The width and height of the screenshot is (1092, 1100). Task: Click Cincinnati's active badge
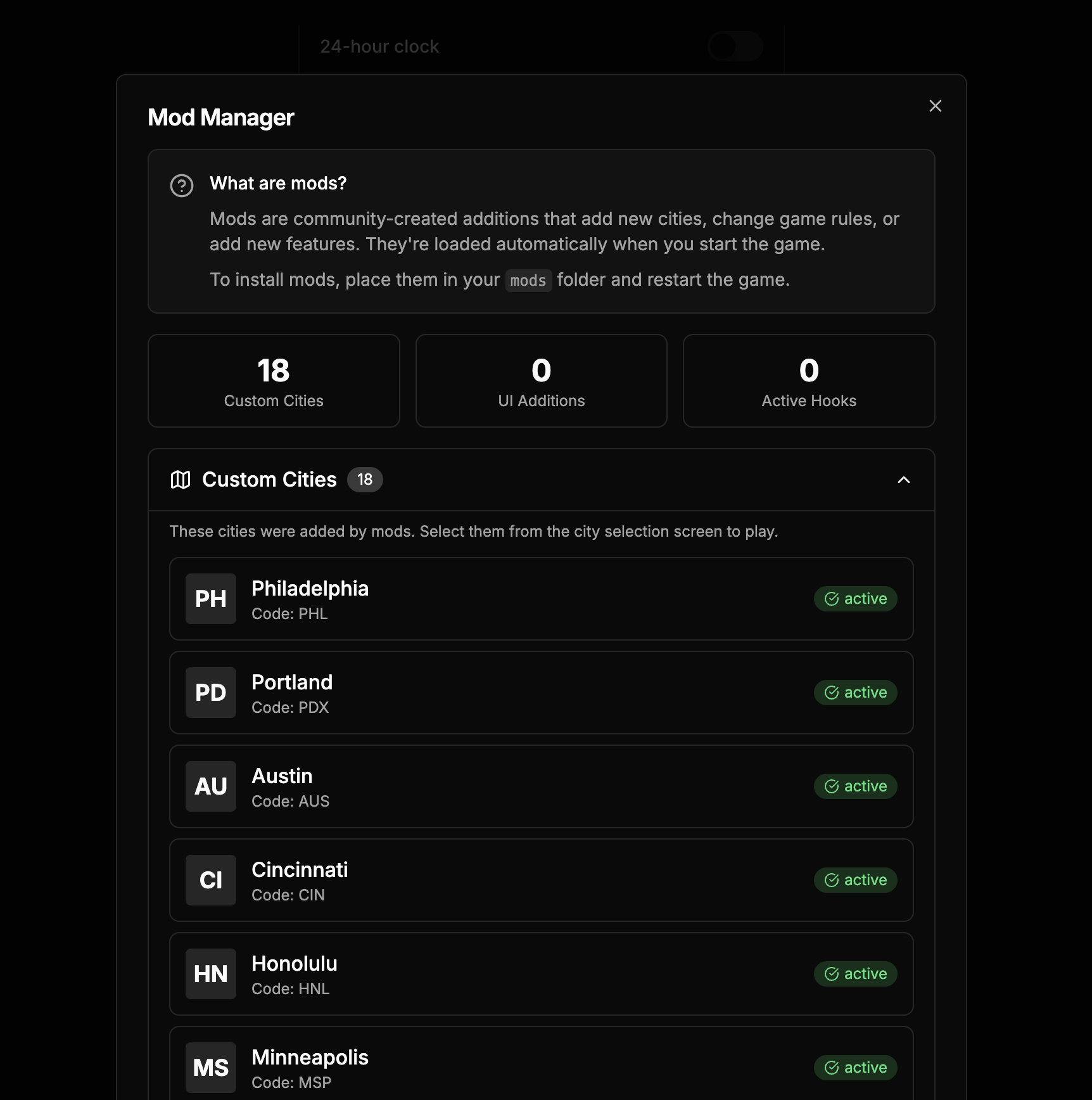click(x=856, y=880)
